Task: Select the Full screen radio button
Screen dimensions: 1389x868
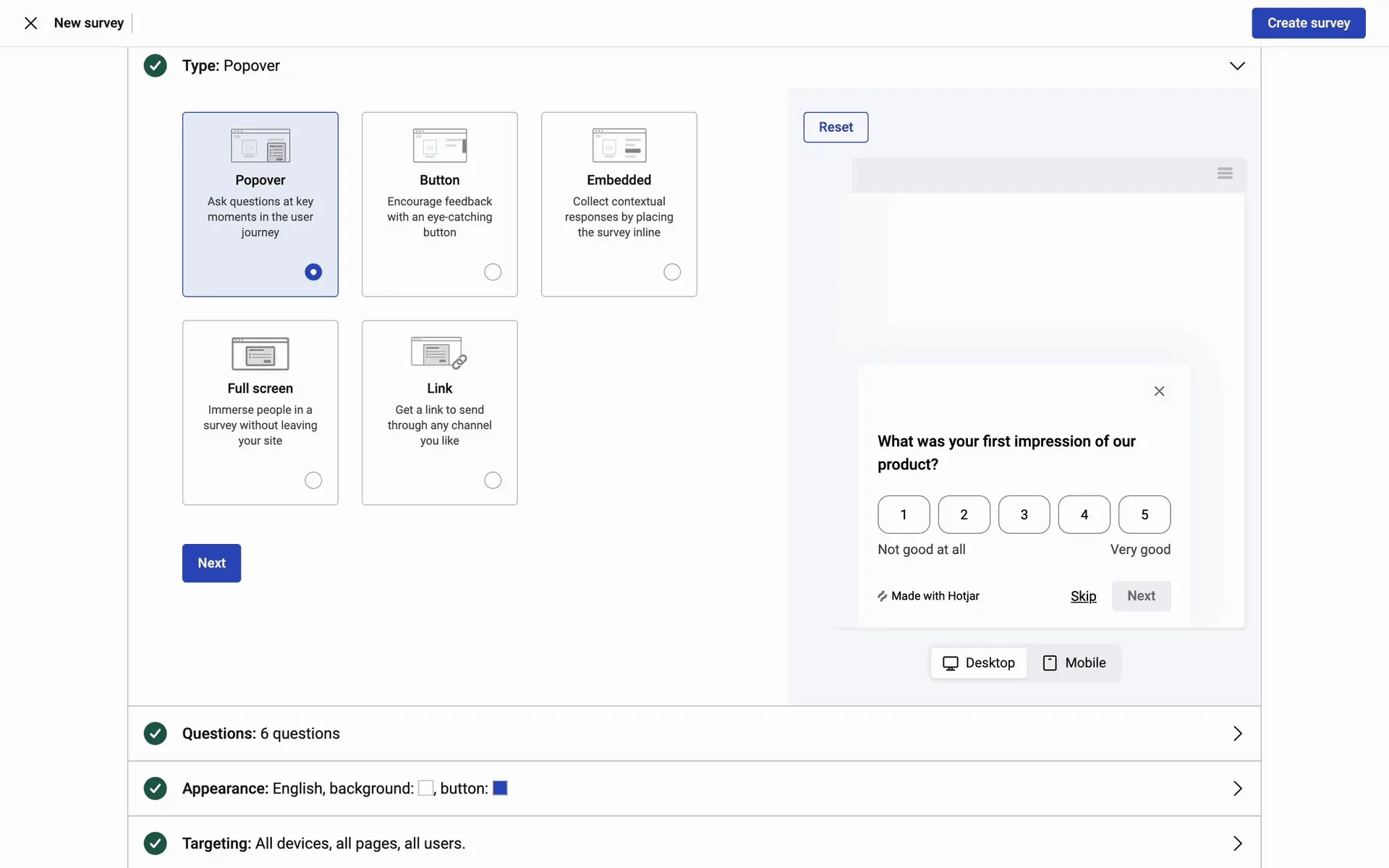Action: click(313, 480)
